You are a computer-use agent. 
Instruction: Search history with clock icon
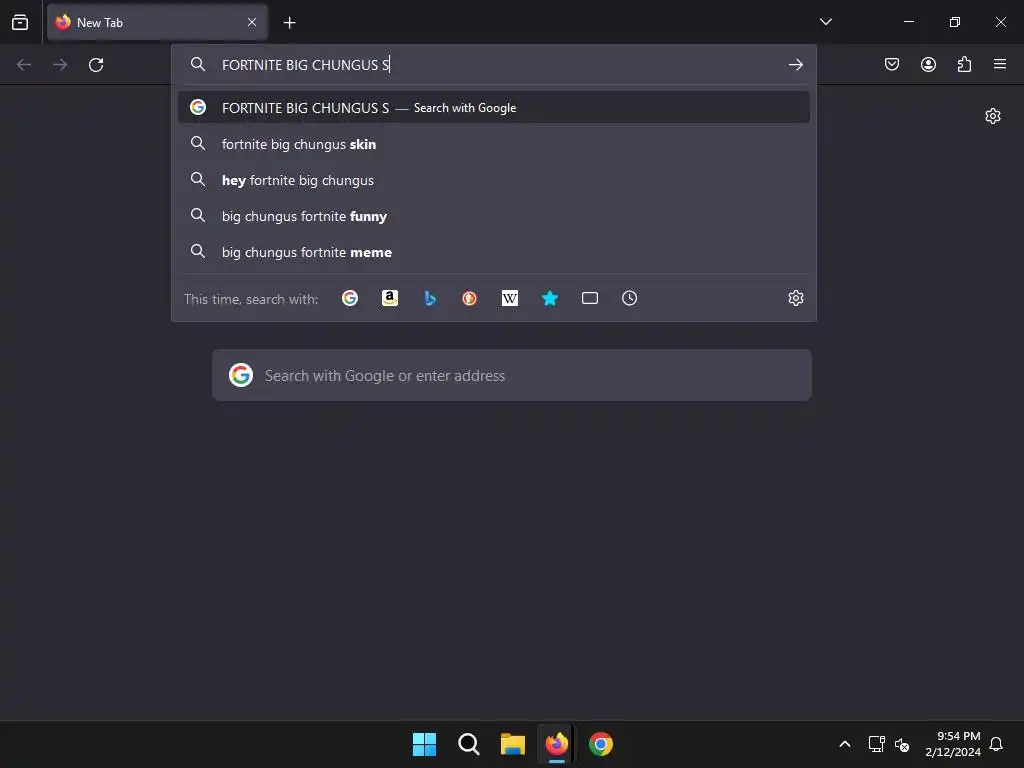click(630, 298)
